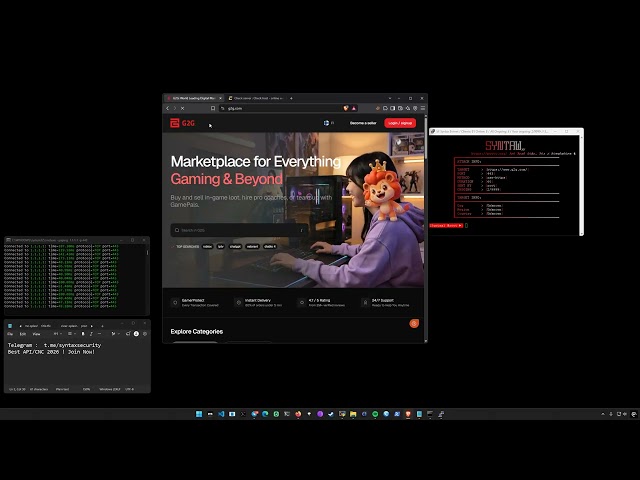This screenshot has height=480, width=640.
Task: Expand the Notepad list style dropdown
Action: 71,334
